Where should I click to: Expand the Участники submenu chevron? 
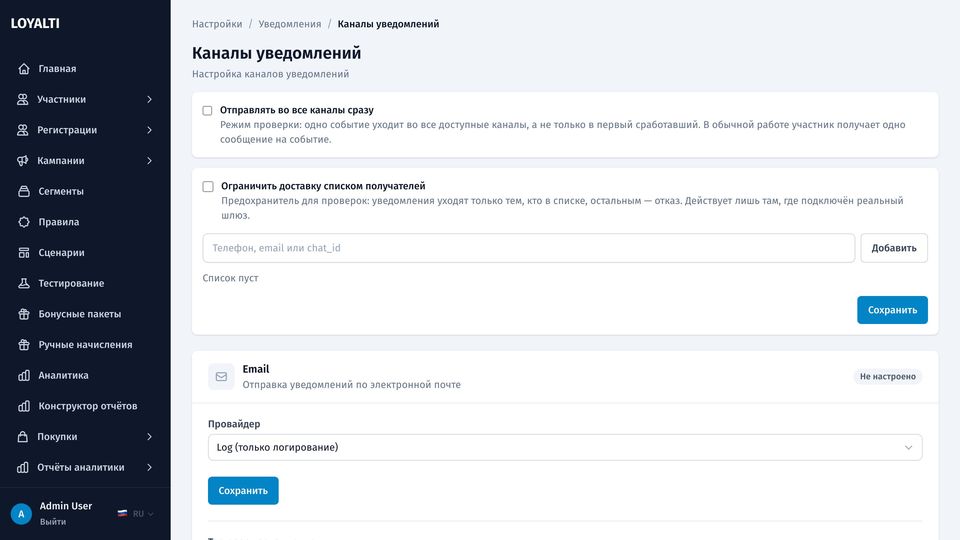149,99
